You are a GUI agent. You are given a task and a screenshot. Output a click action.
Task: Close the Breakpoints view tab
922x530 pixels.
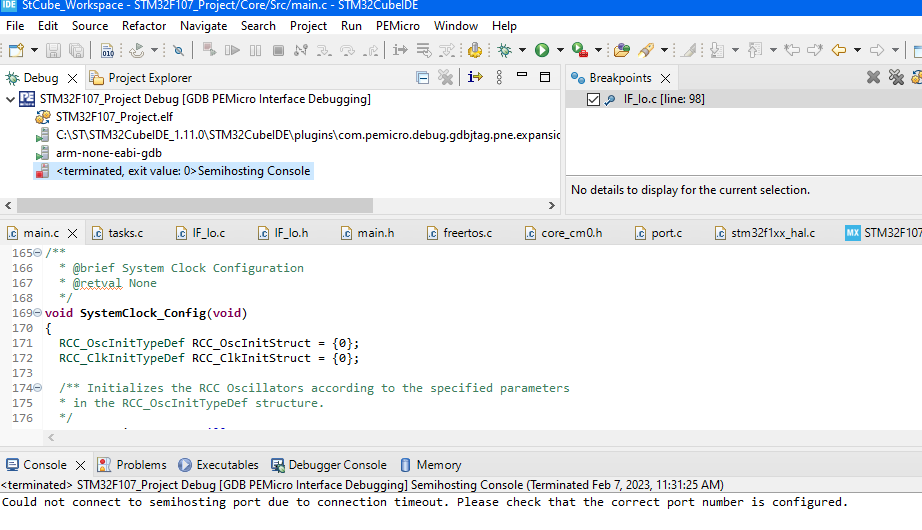[x=666, y=78]
